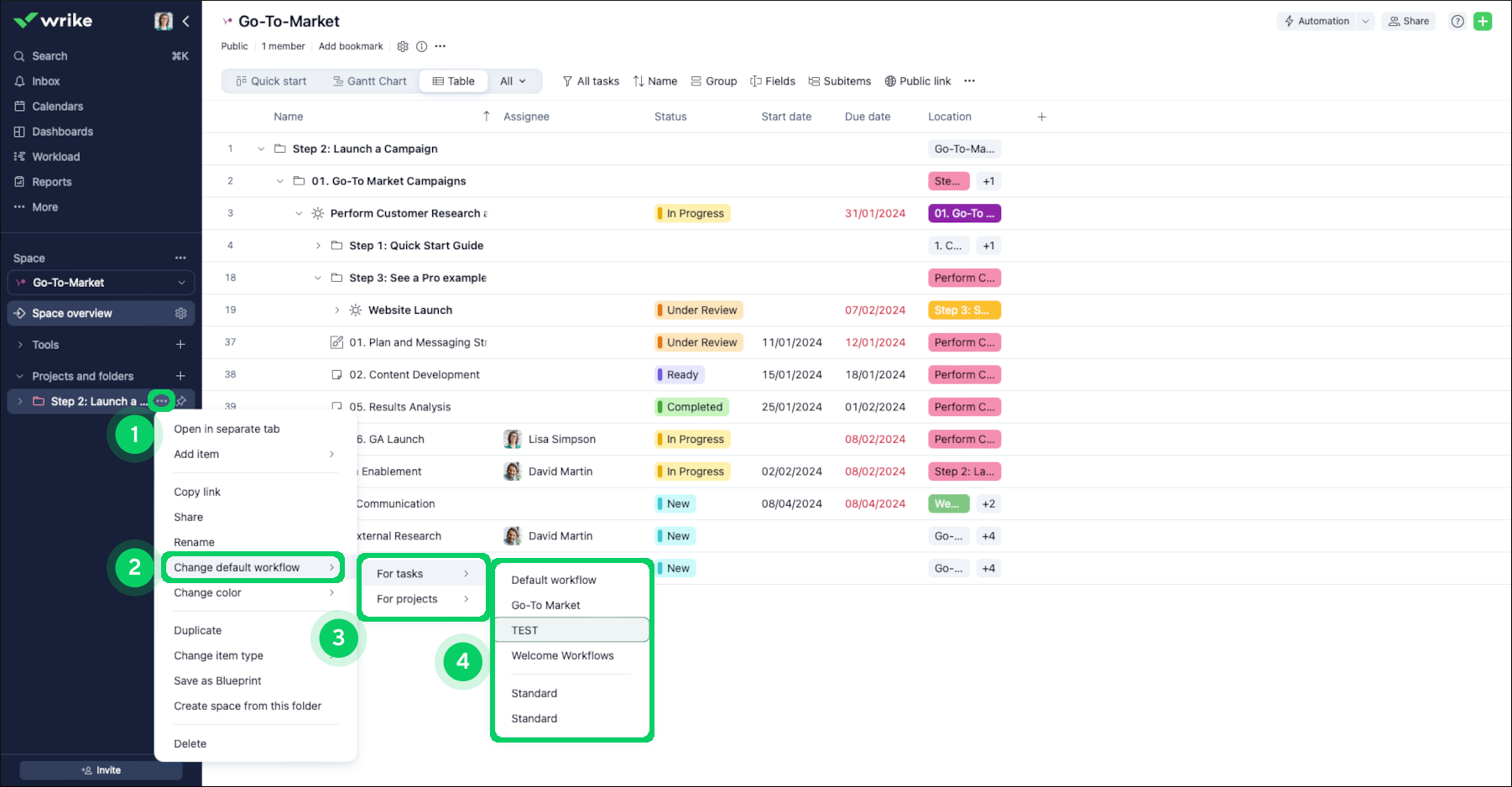This screenshot has width=1512, height=787.
Task: Open space settings gear near Add bookmark
Action: pos(403,47)
